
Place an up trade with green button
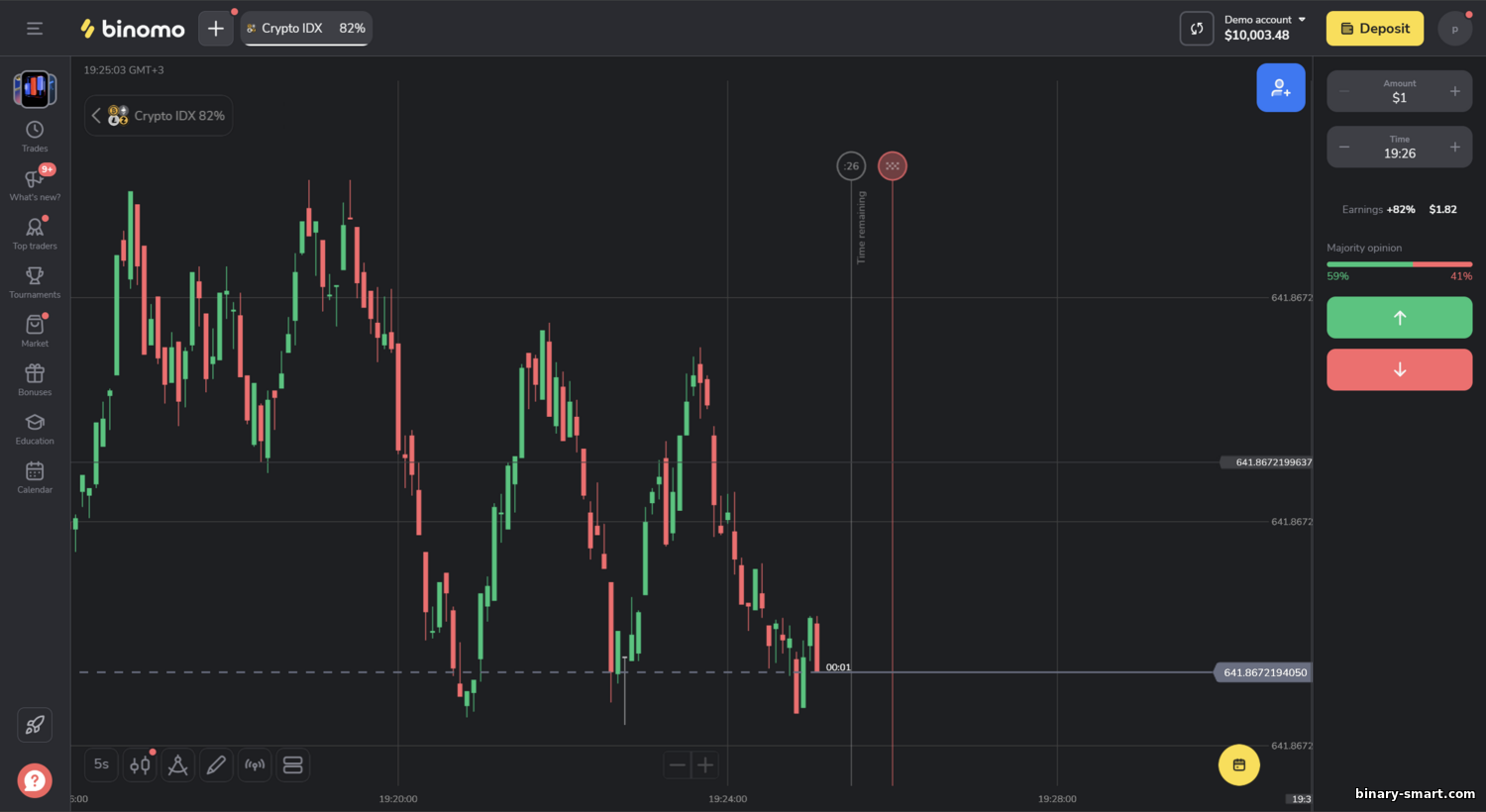click(x=1399, y=318)
